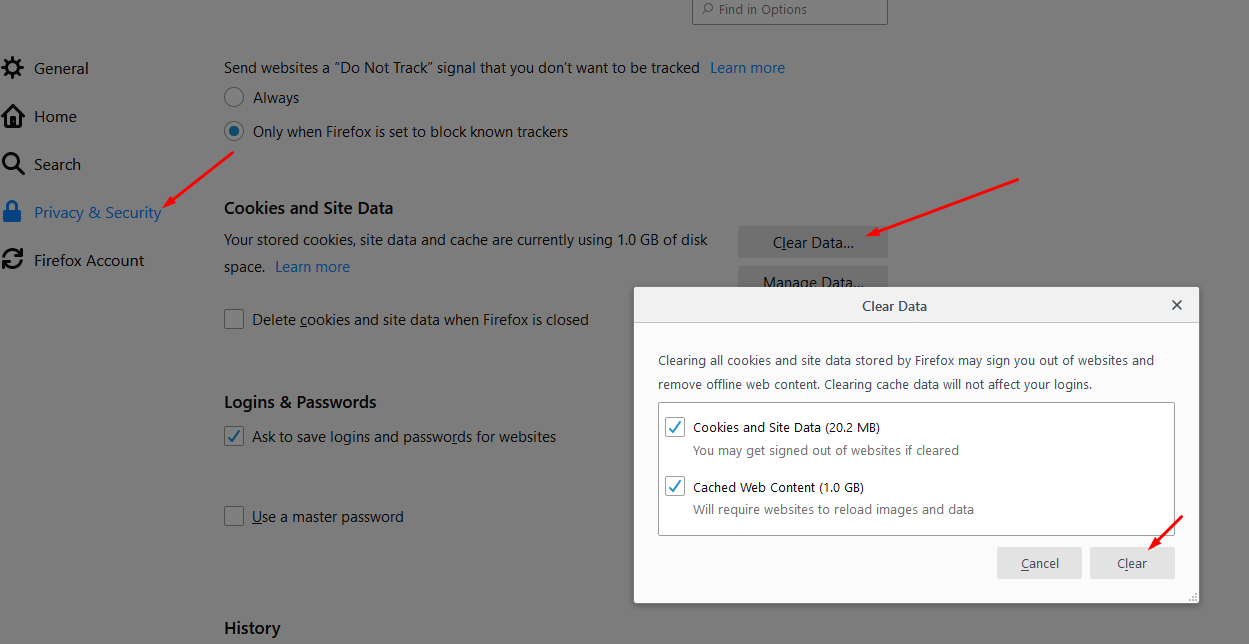Open the Home panel via house icon
This screenshot has width=1249, height=644.
[14, 116]
